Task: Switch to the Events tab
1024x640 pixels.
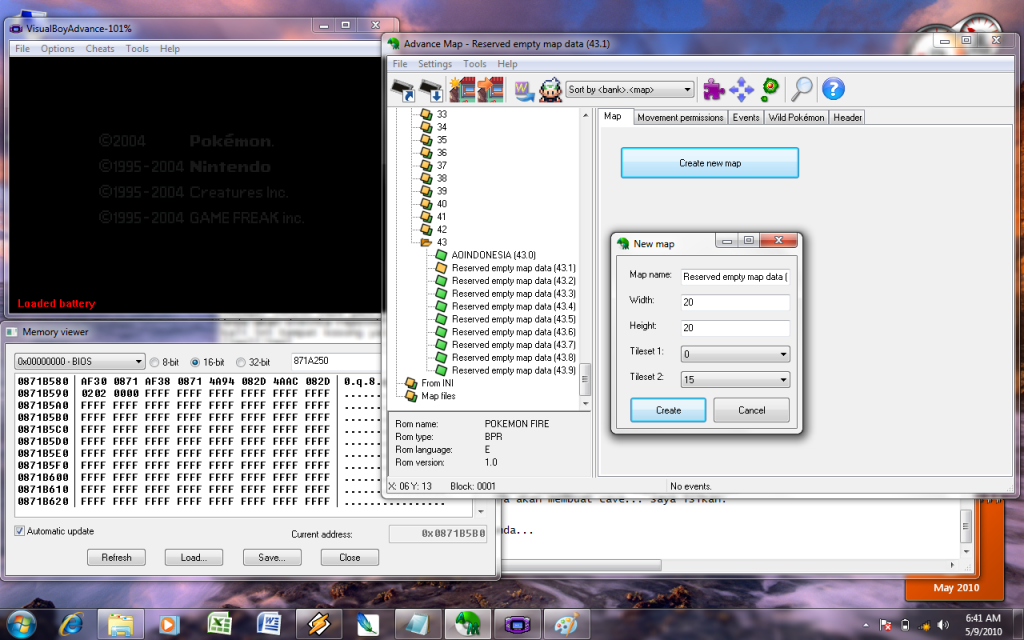Action: [x=746, y=118]
